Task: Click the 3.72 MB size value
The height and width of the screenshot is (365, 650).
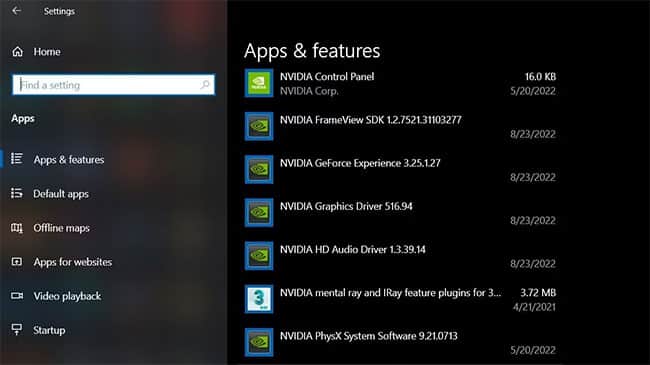Action: point(538,292)
